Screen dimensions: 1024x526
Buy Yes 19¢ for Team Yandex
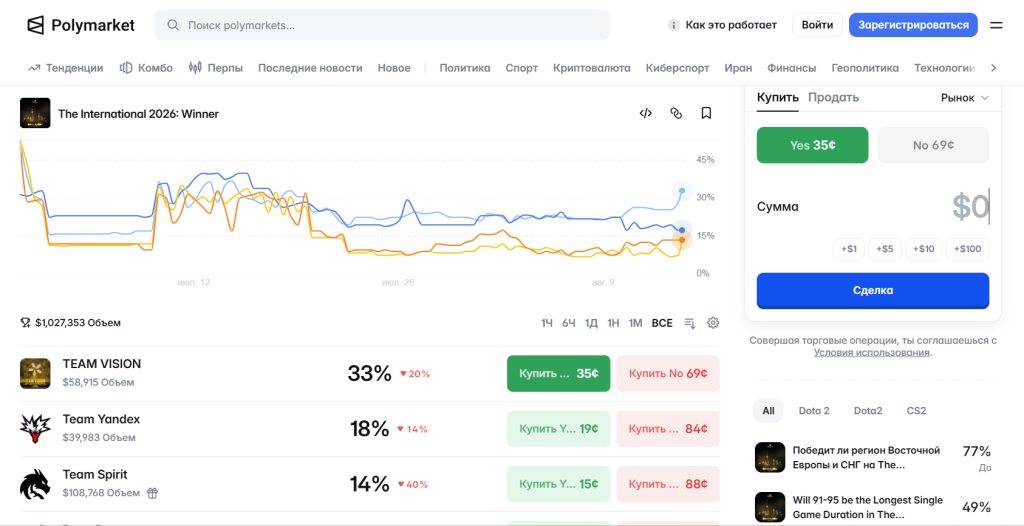point(559,429)
